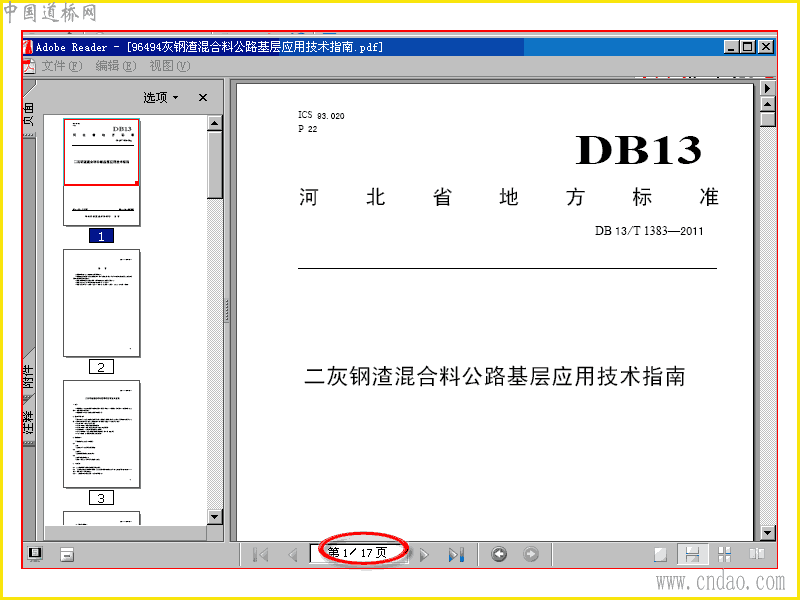Click the next page arrow icon
Image resolution: width=800 pixels, height=600 pixels.
tap(424, 555)
